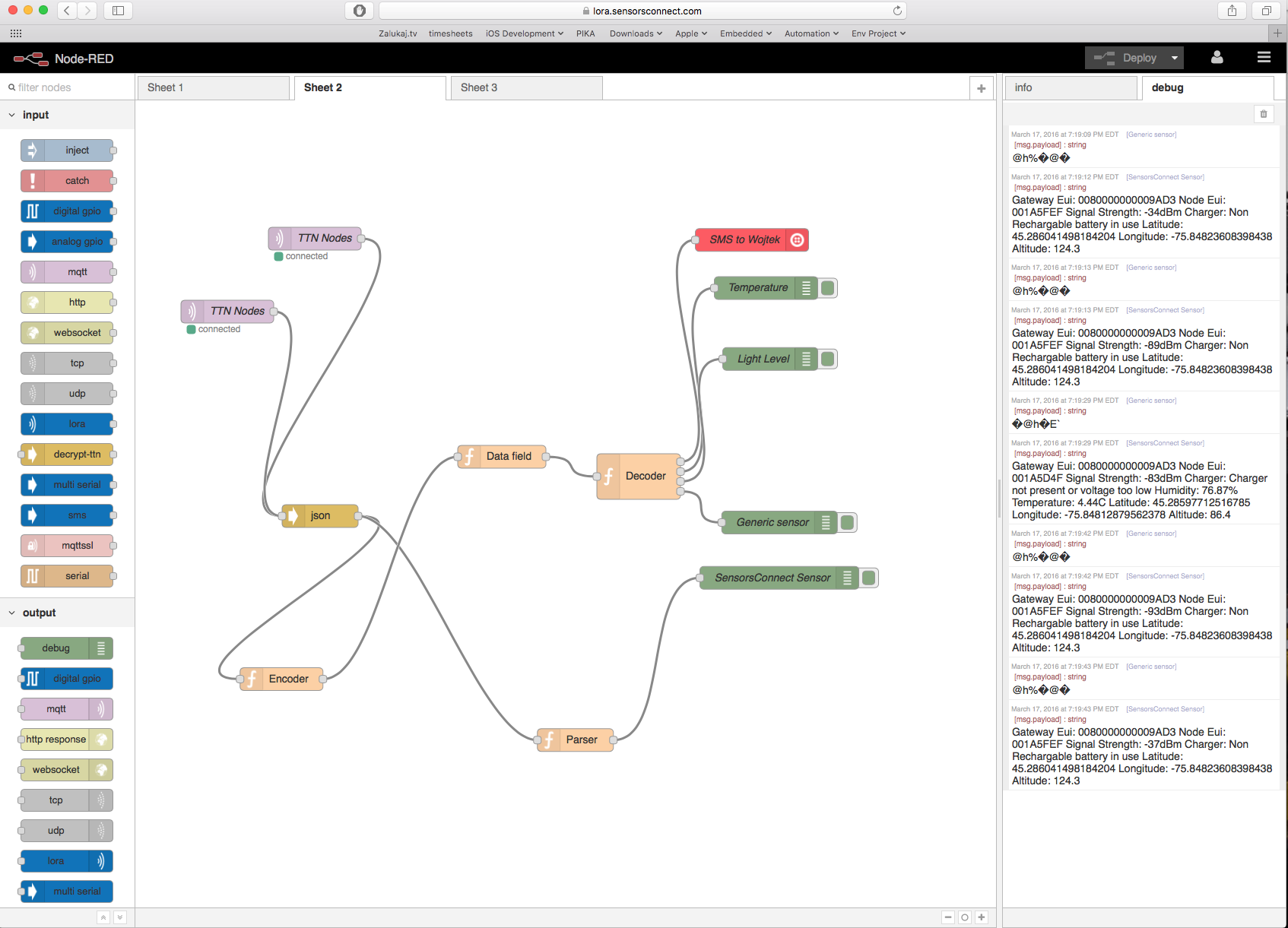Toggle the Generic sensor debug output
This screenshot has width=1288, height=928.
click(848, 522)
